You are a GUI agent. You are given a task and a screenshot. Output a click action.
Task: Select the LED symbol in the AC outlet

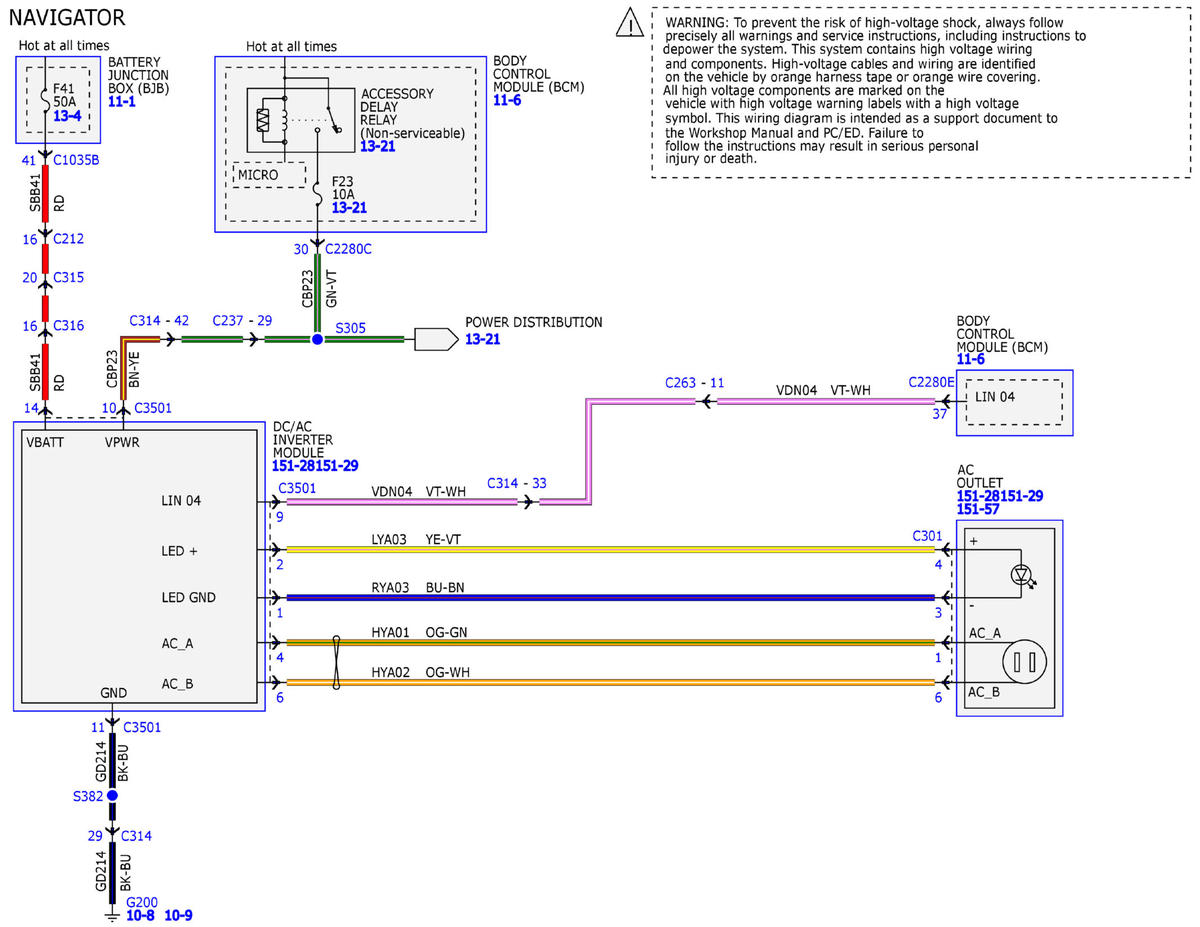pos(1022,575)
